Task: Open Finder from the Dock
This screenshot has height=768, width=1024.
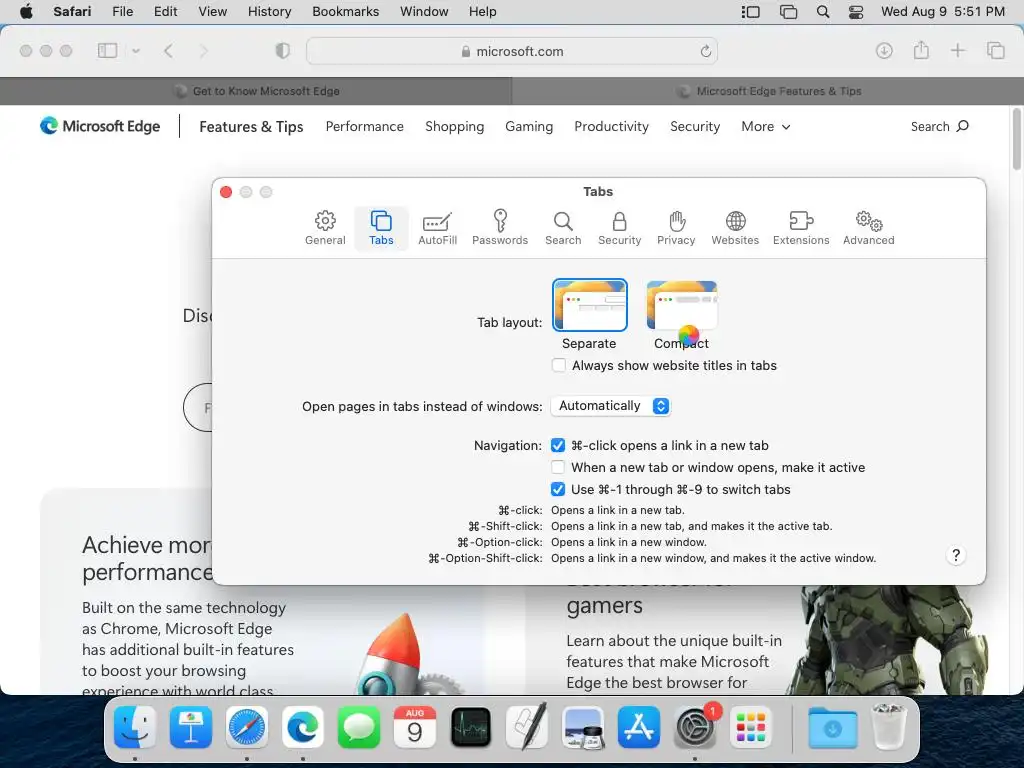Action: tap(135, 727)
